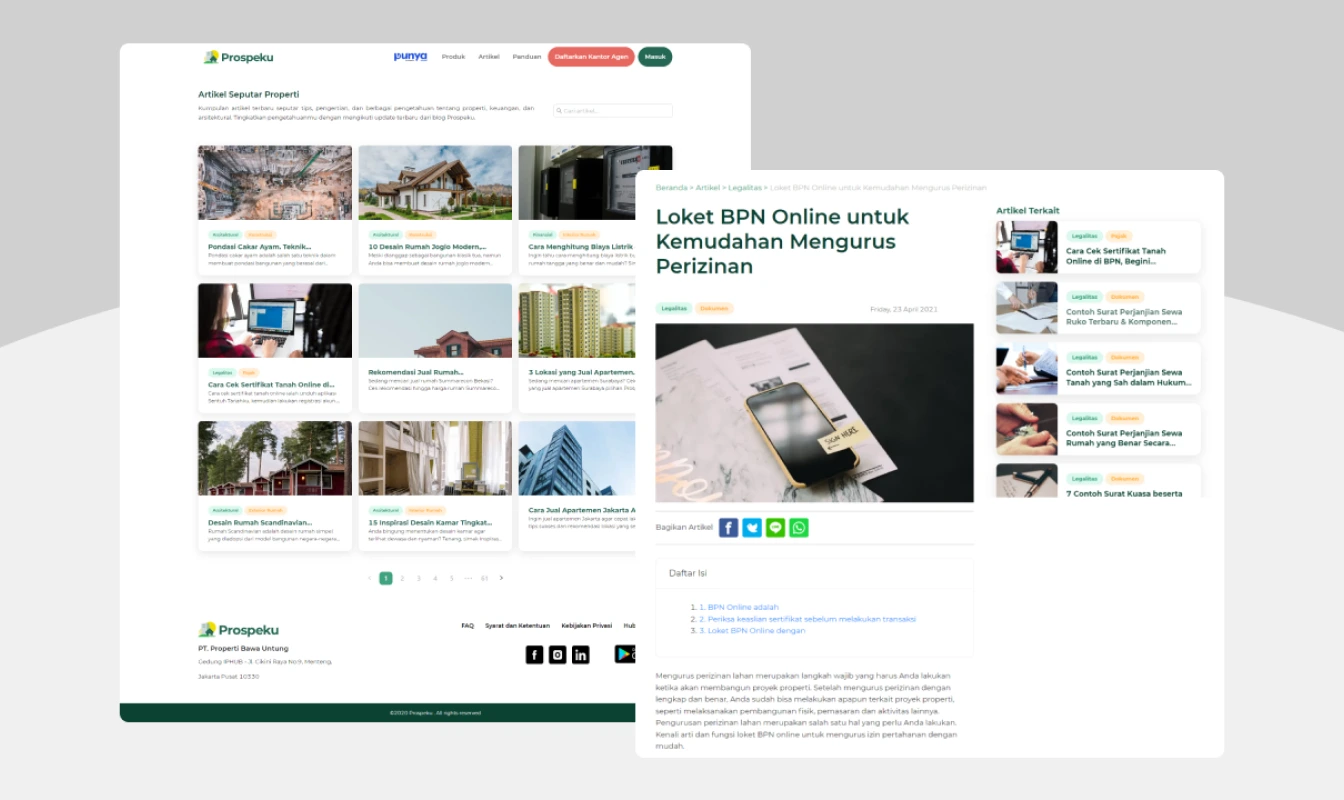Click Legalitas tag under the article headline

tap(674, 309)
